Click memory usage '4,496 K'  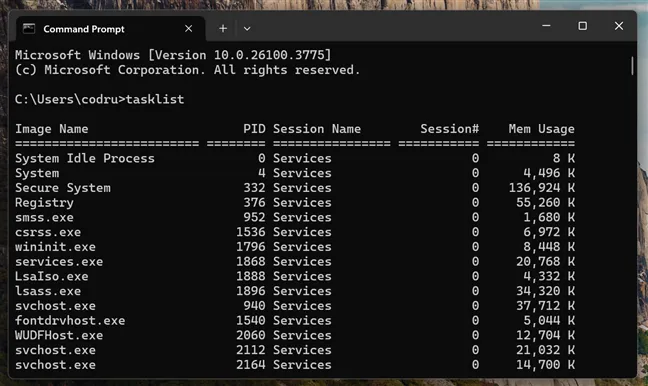pyautogui.click(x=549, y=173)
